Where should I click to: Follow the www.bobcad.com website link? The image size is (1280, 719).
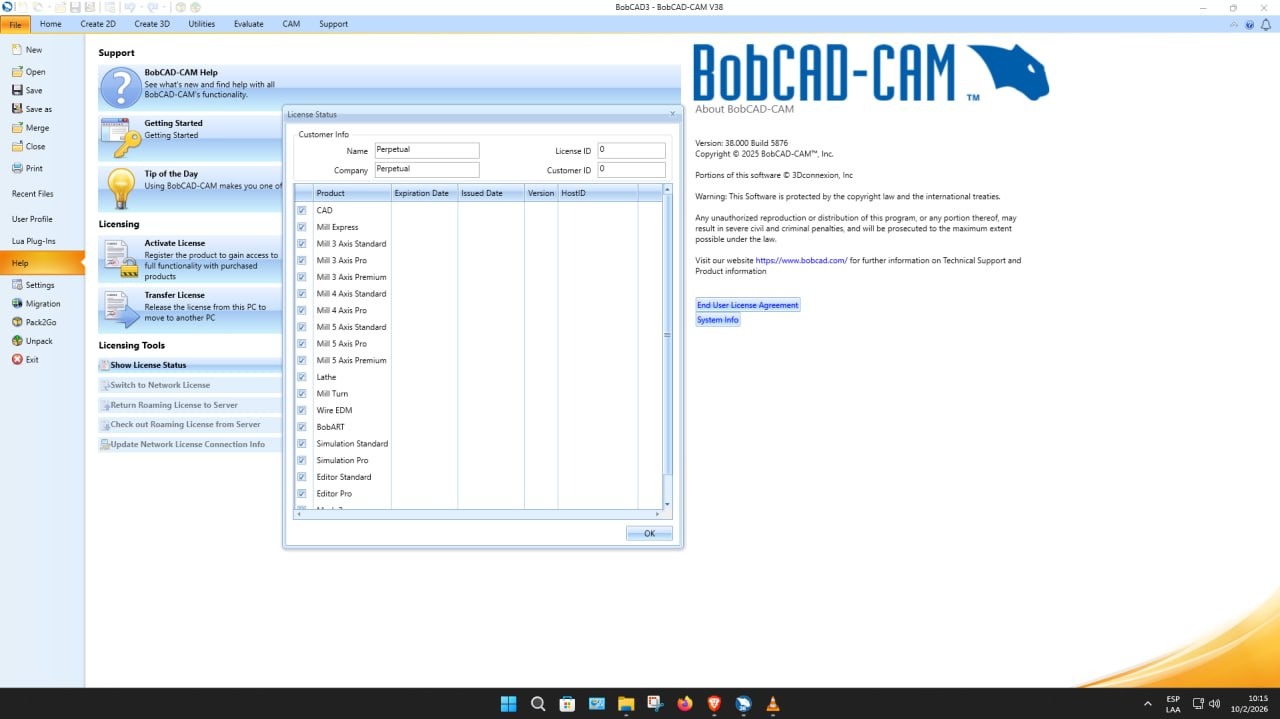point(801,261)
